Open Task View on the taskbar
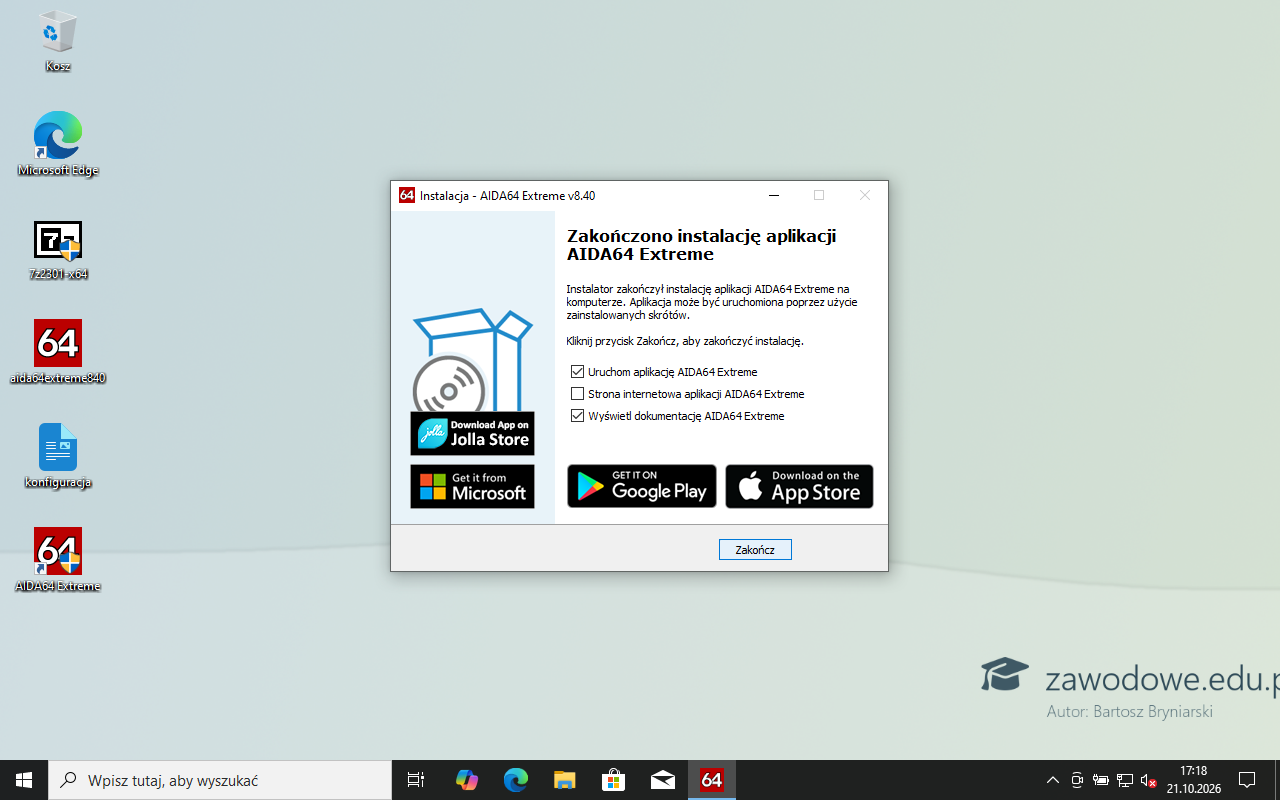Screen dimensions: 1280x800 pyautogui.click(x=416, y=780)
